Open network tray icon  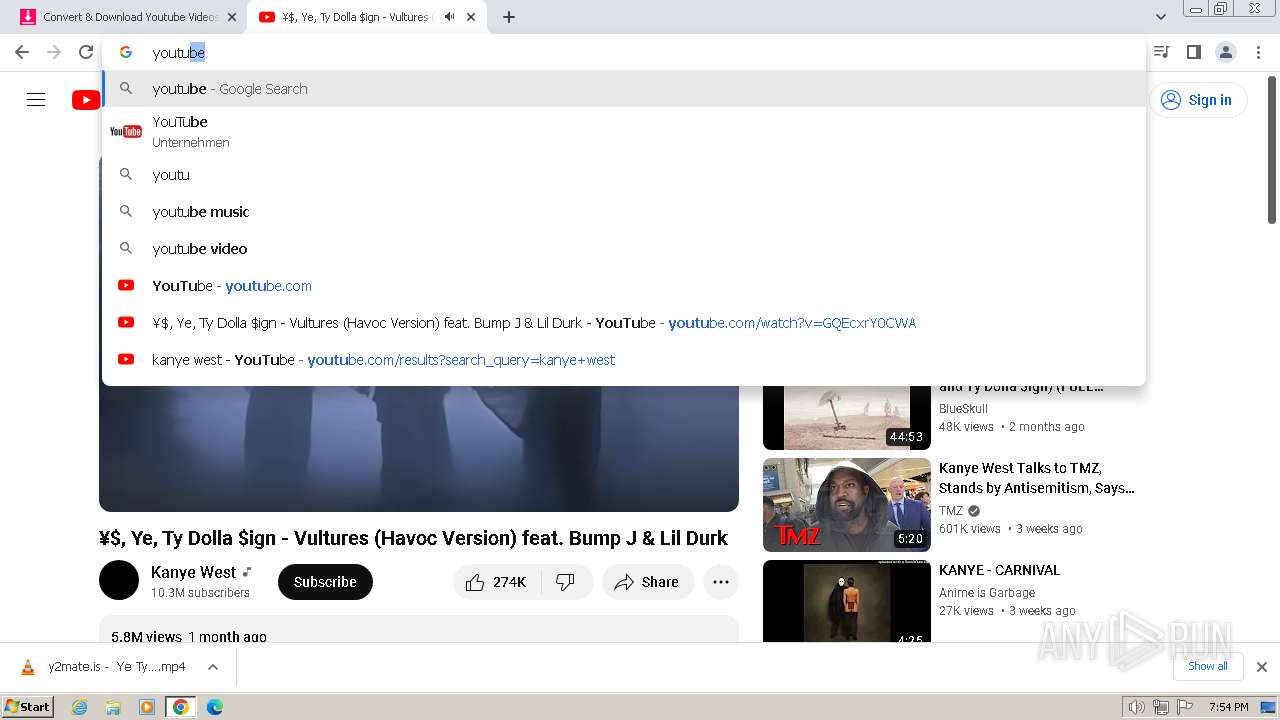click(1161, 707)
